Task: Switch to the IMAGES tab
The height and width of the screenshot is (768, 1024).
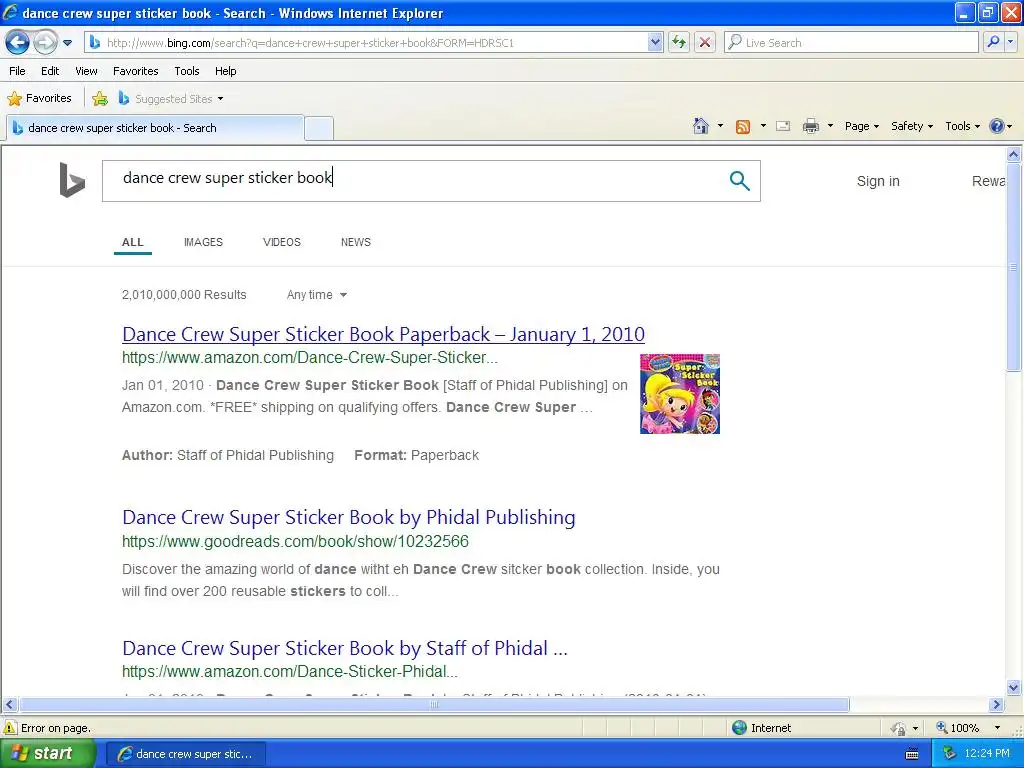Action: (x=203, y=242)
